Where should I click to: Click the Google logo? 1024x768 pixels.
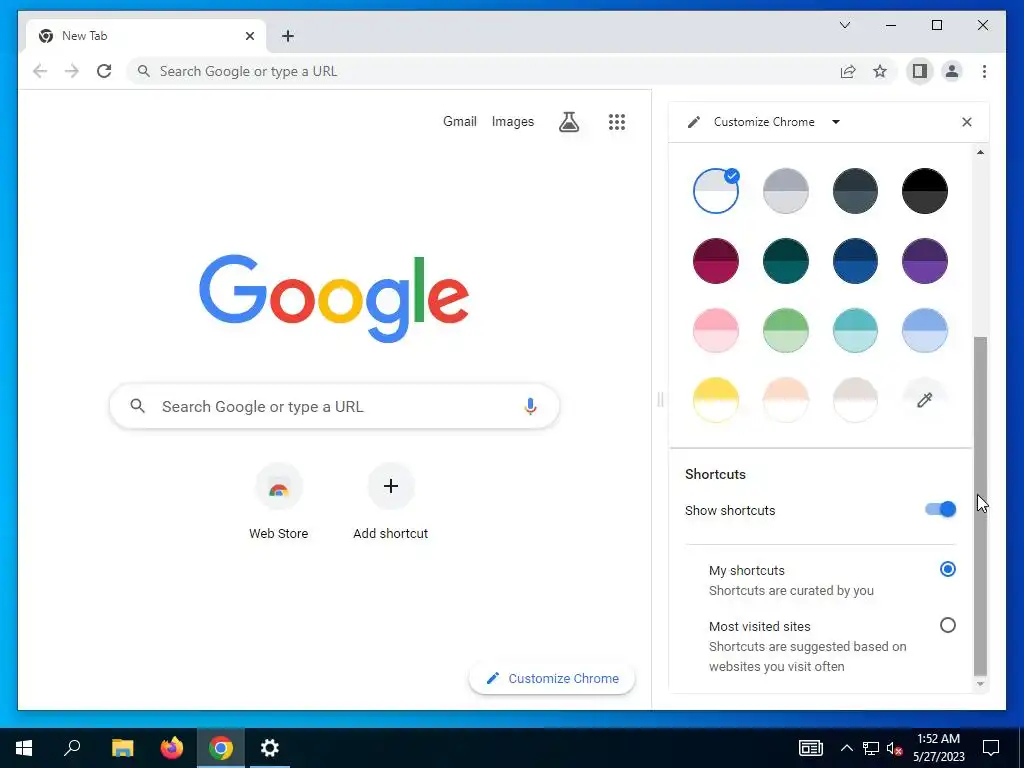(334, 298)
